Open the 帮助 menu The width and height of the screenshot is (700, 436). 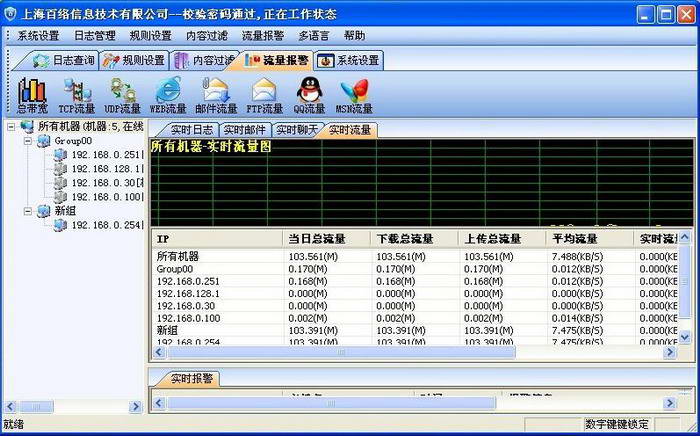(x=354, y=36)
